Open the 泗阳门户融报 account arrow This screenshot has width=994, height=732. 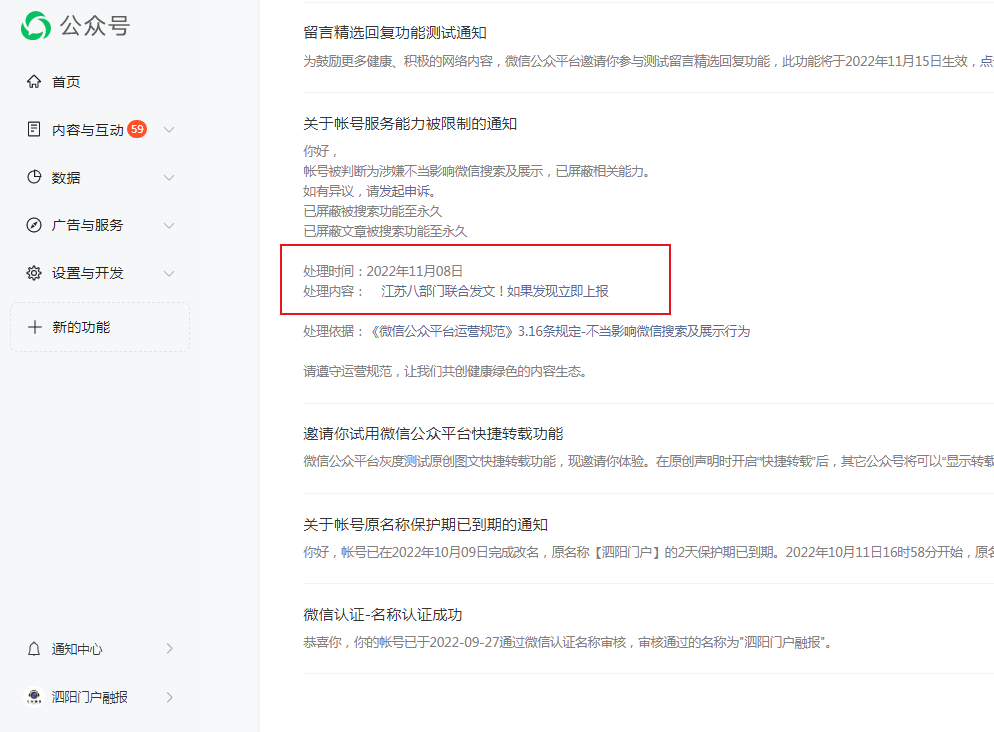[x=169, y=697]
